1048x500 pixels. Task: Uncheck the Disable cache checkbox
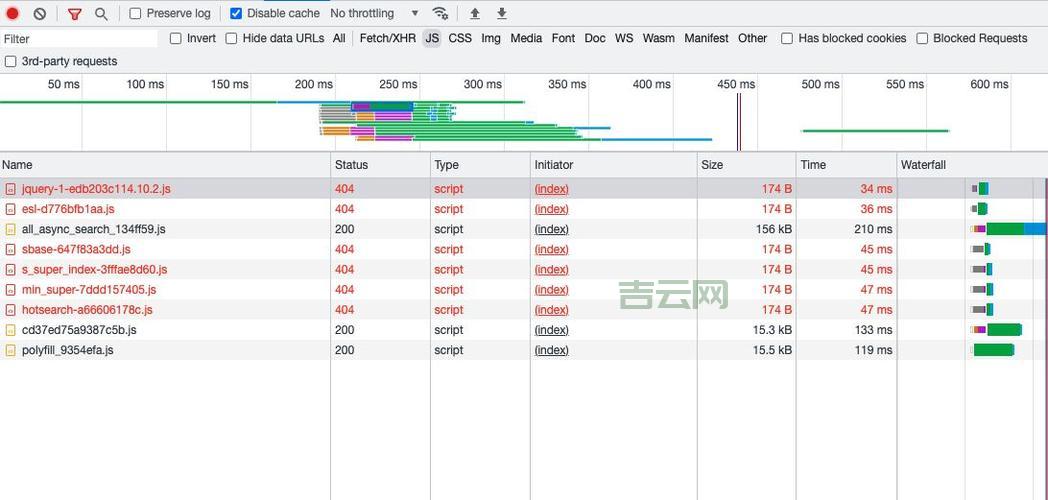coord(236,14)
